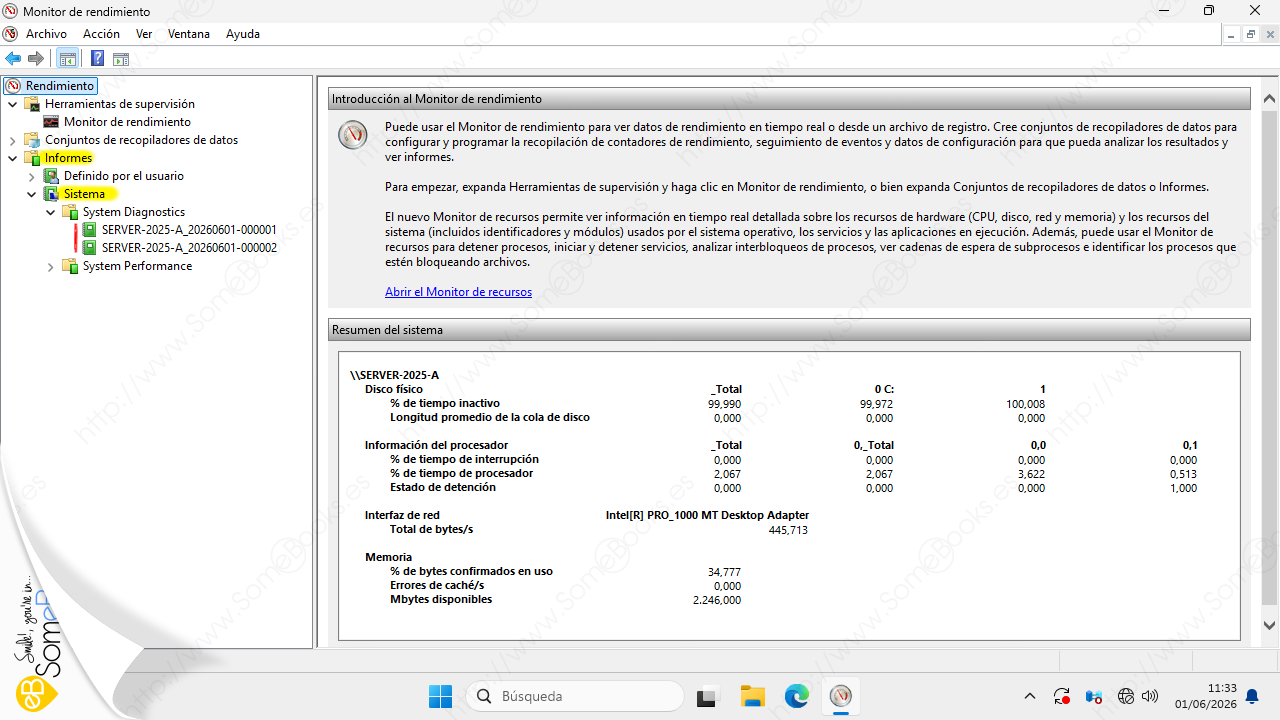Click the vertical scrollbar thumb in details pane
1280x720 pixels.
coord(1270,356)
